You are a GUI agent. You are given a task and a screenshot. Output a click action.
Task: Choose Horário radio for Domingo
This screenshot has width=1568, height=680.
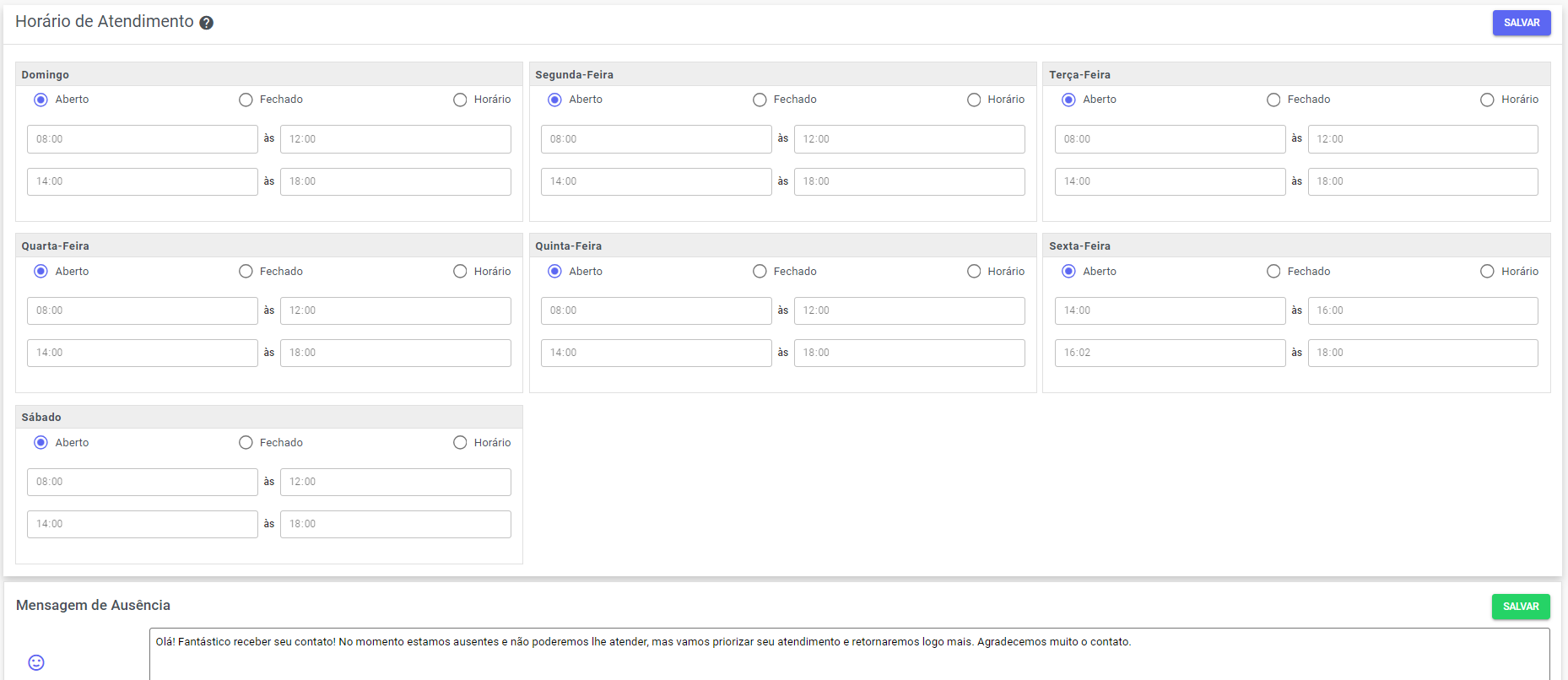460,100
